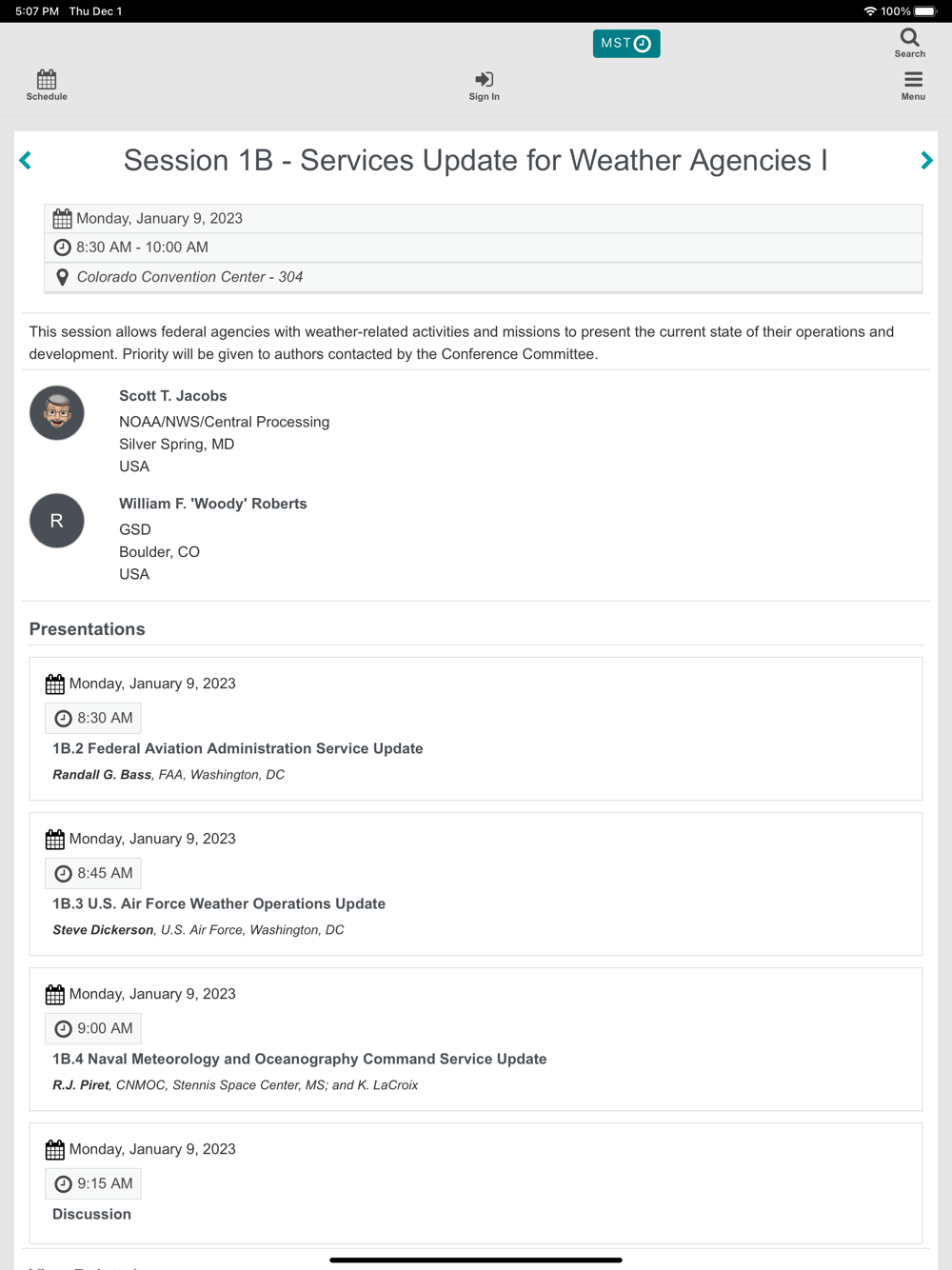952x1270 pixels.
Task: Select the 9:00 AM time badge
Action: pos(93,1028)
